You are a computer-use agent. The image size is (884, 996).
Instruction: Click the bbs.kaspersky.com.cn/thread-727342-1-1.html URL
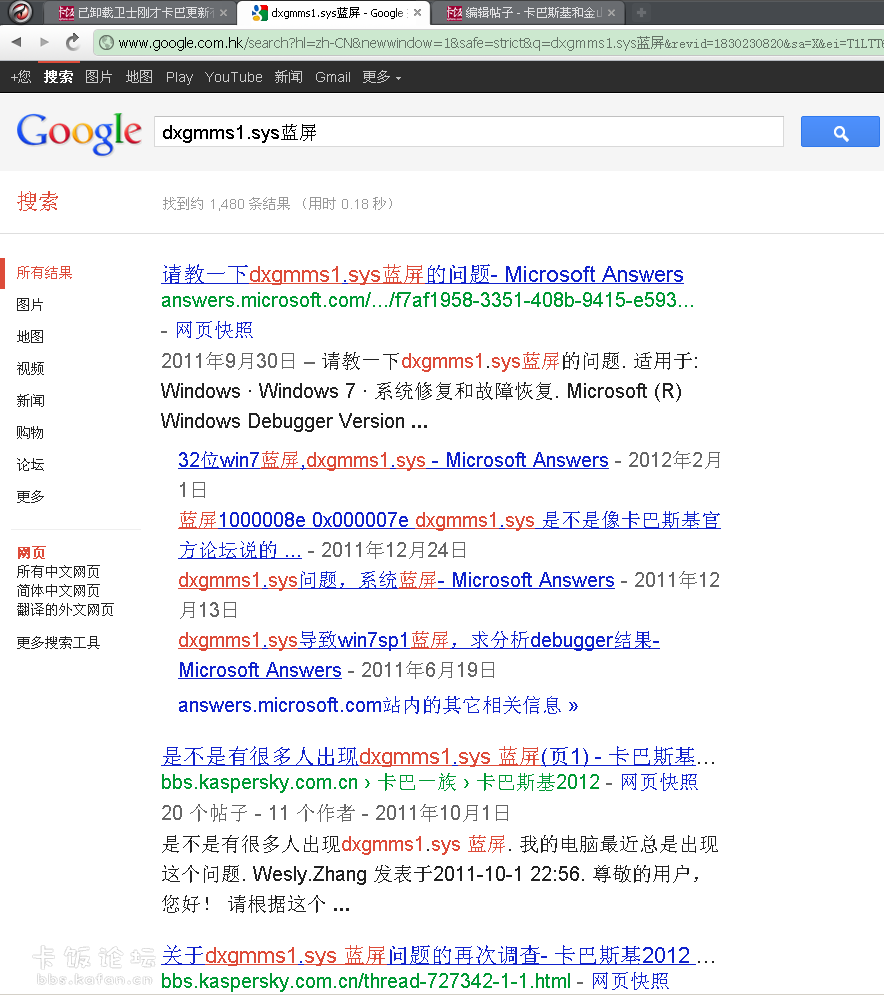pos(366,981)
